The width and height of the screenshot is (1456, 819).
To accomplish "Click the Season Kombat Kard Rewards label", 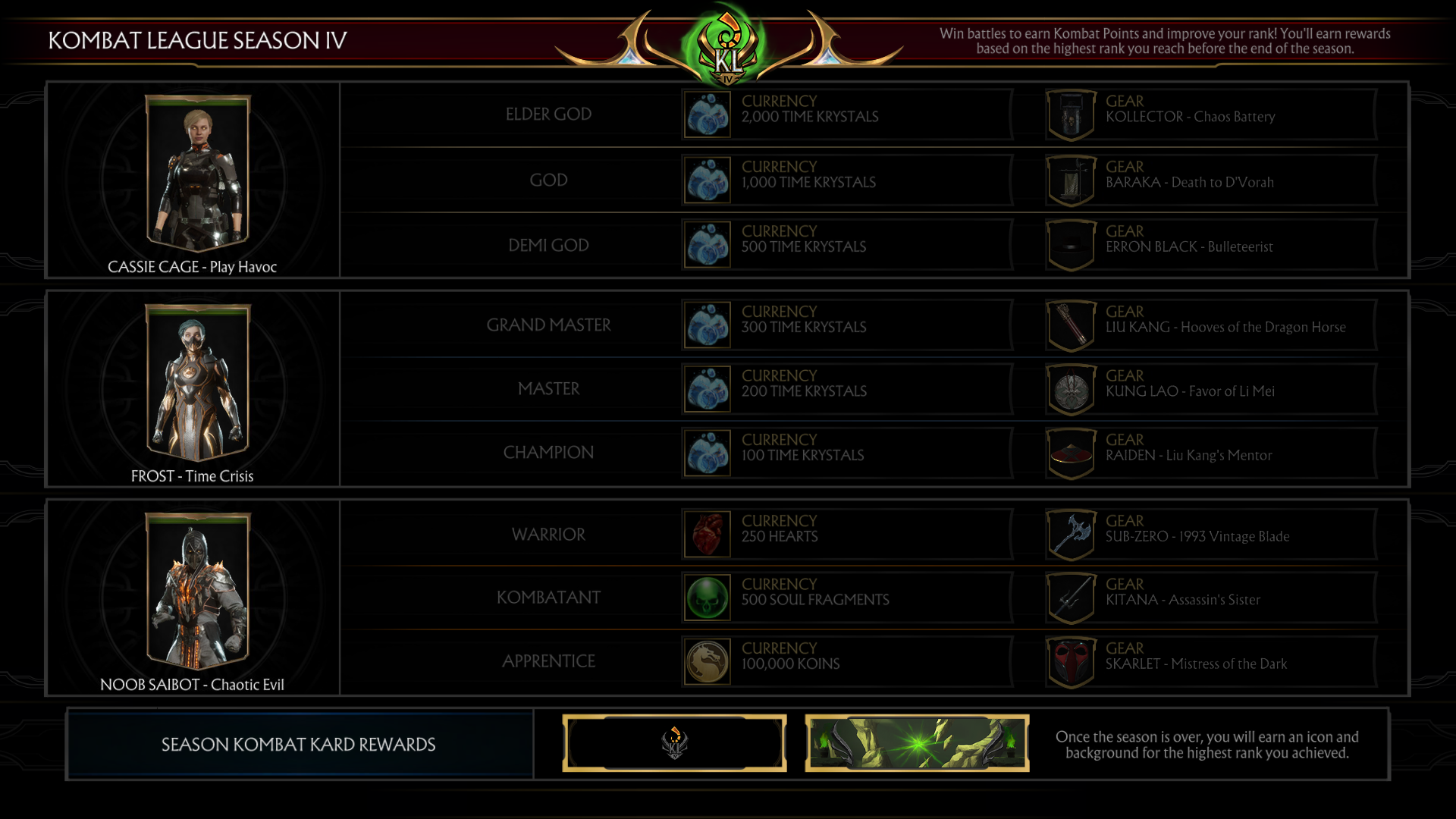I will (x=299, y=745).
